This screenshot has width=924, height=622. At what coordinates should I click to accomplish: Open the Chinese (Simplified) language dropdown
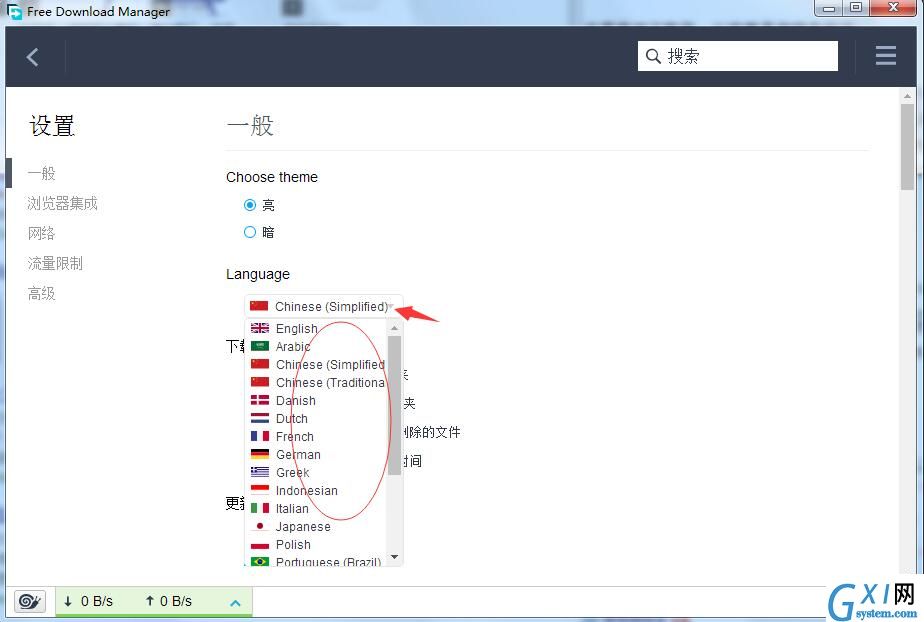pos(324,306)
